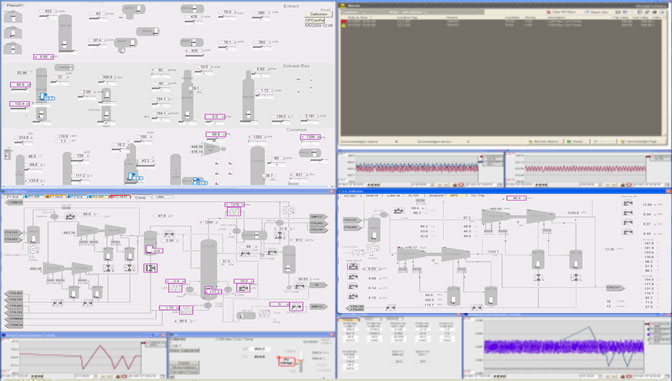Select the pink-boxed 132.4 value in Solvent Rec

20,104
